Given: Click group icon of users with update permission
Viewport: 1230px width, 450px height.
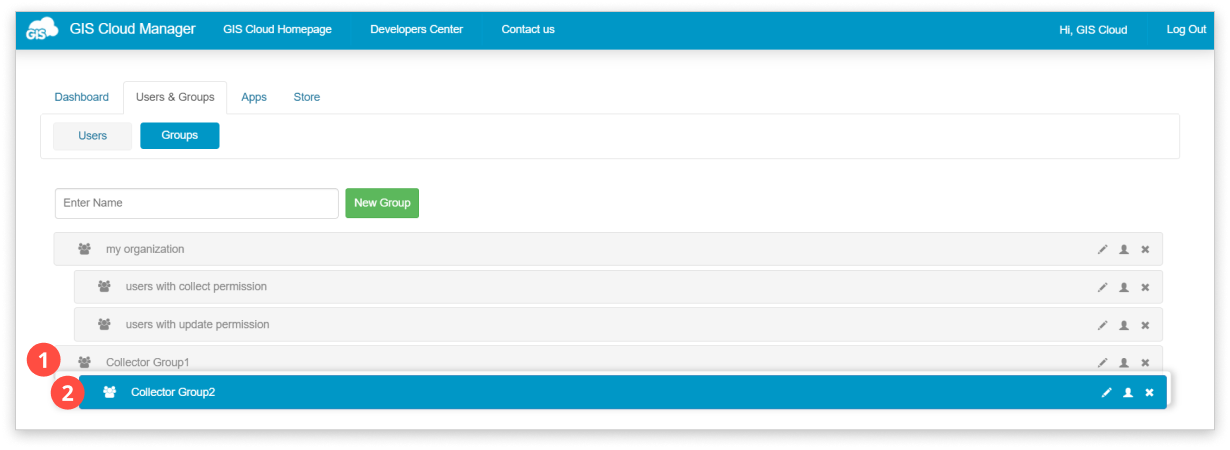Looking at the screenshot, I should (104, 325).
